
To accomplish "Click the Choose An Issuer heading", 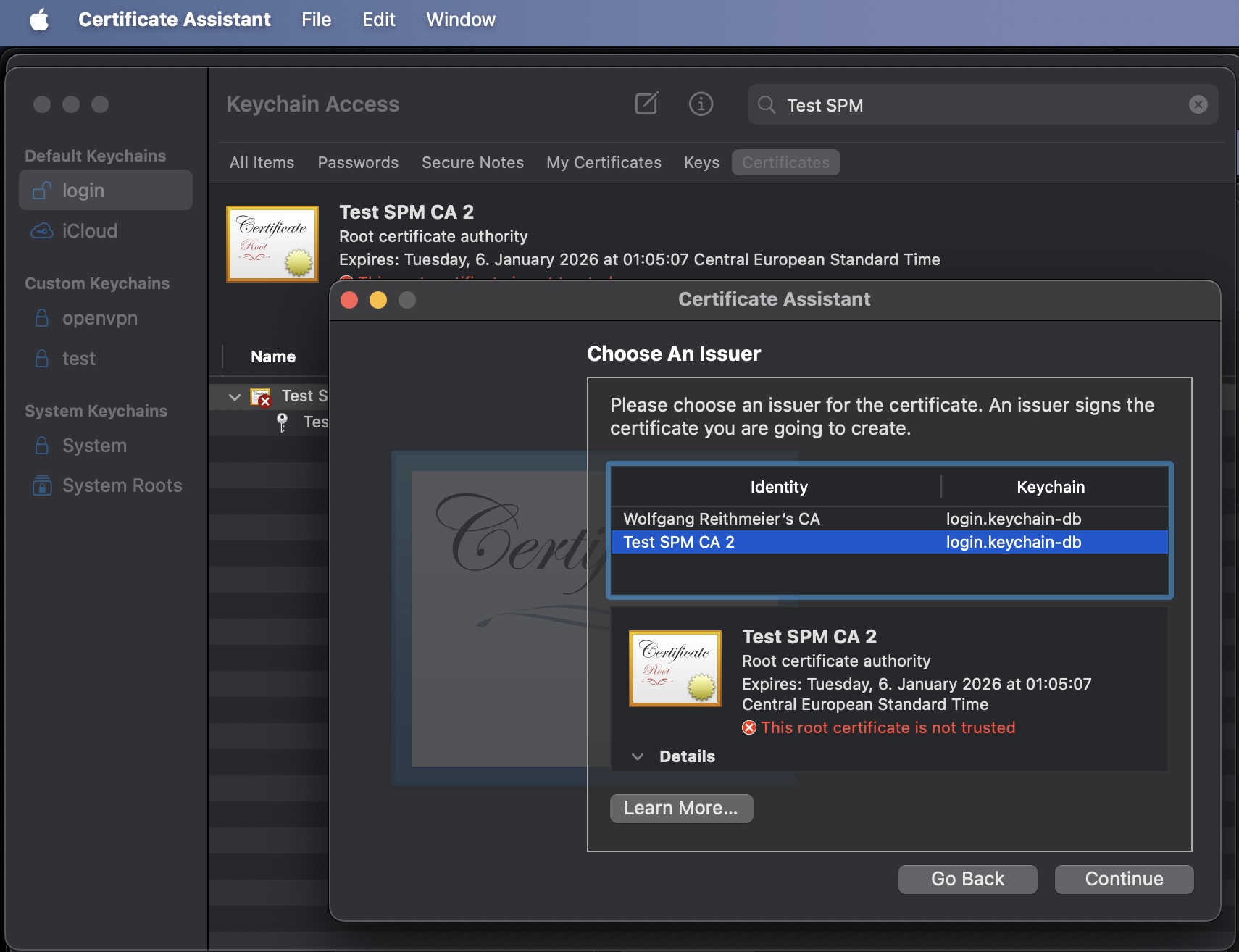I will (674, 354).
